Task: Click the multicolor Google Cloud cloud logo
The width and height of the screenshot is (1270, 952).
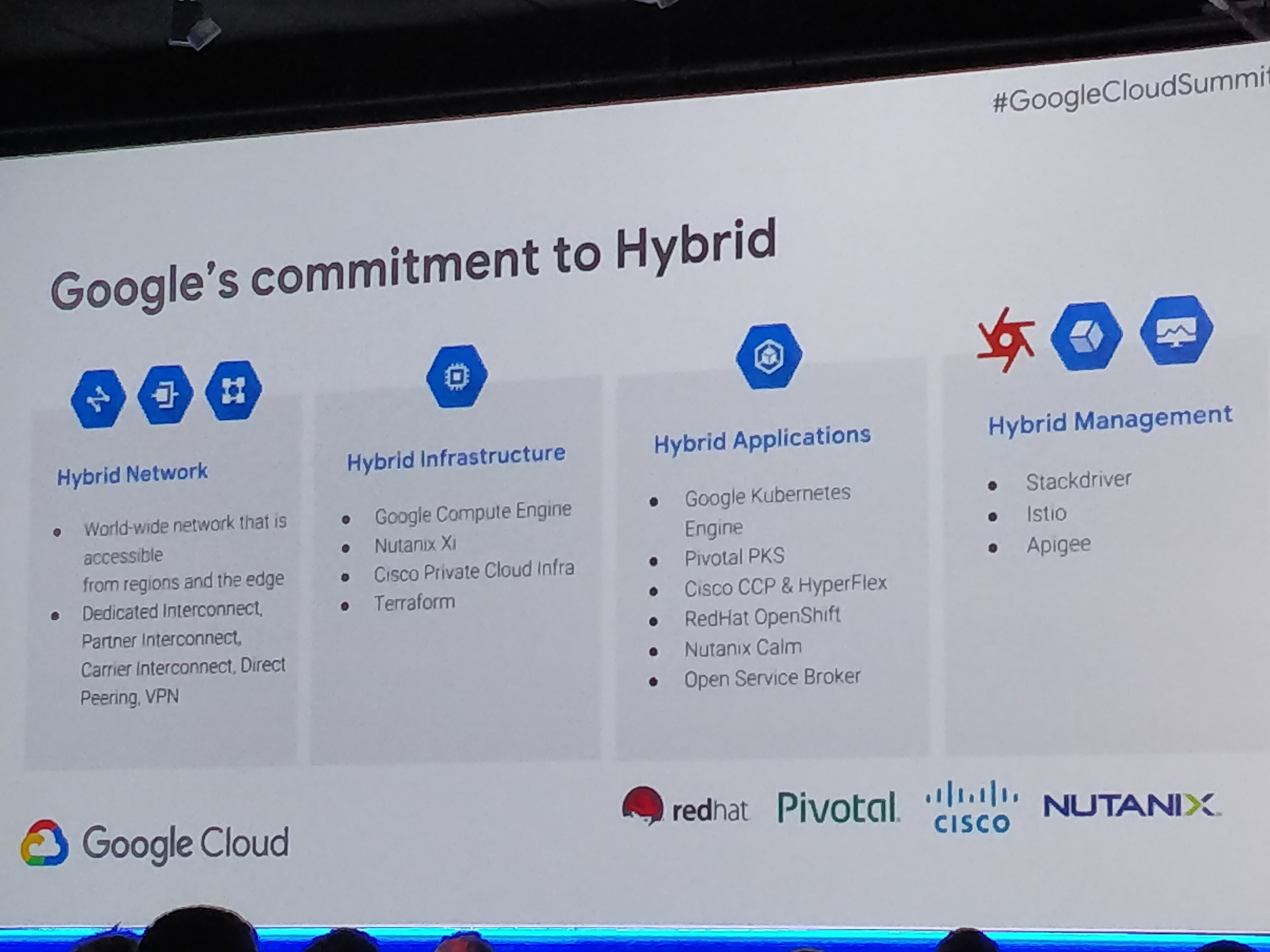Action: pyautogui.click(x=44, y=842)
